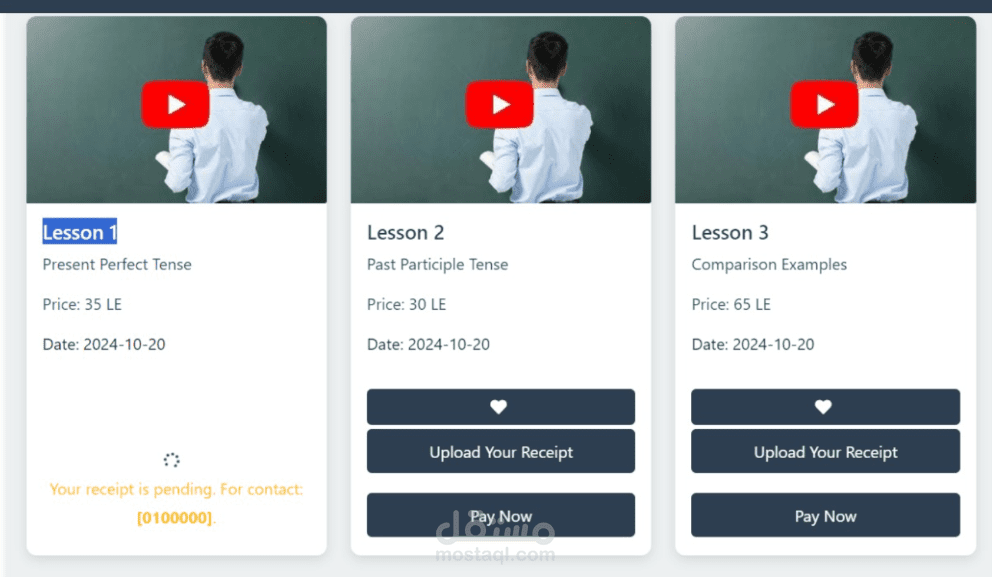Select the Past Participle Tense subtitle
Viewport: 992px width, 577px height.
tap(437, 265)
